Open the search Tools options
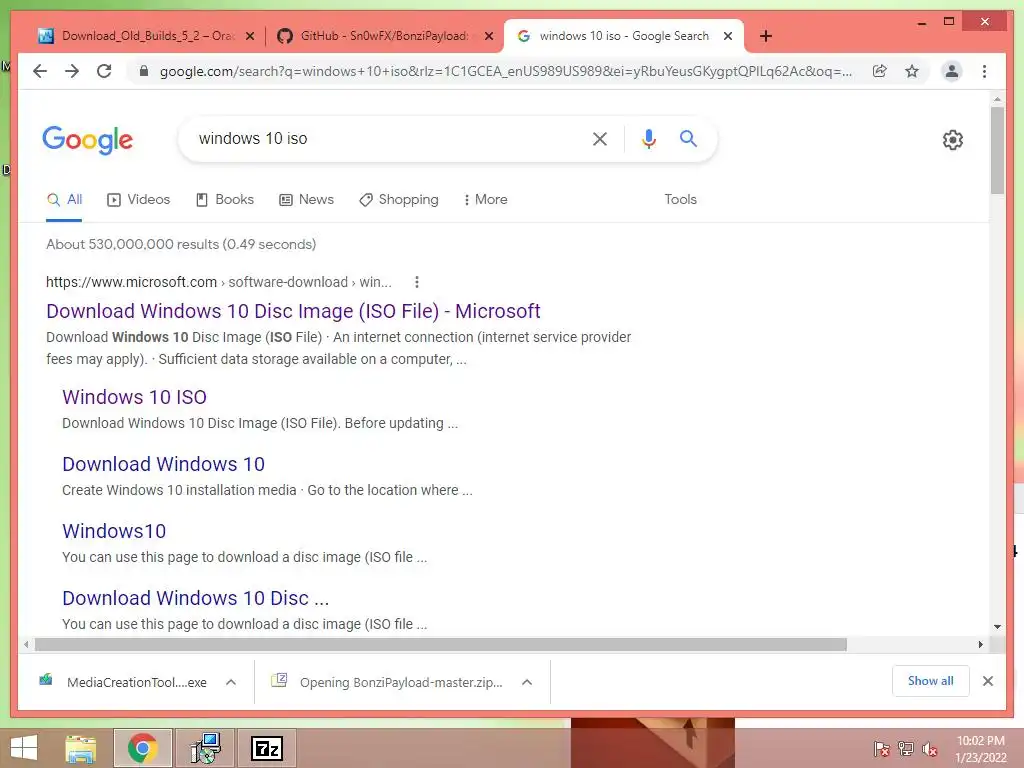 point(680,199)
